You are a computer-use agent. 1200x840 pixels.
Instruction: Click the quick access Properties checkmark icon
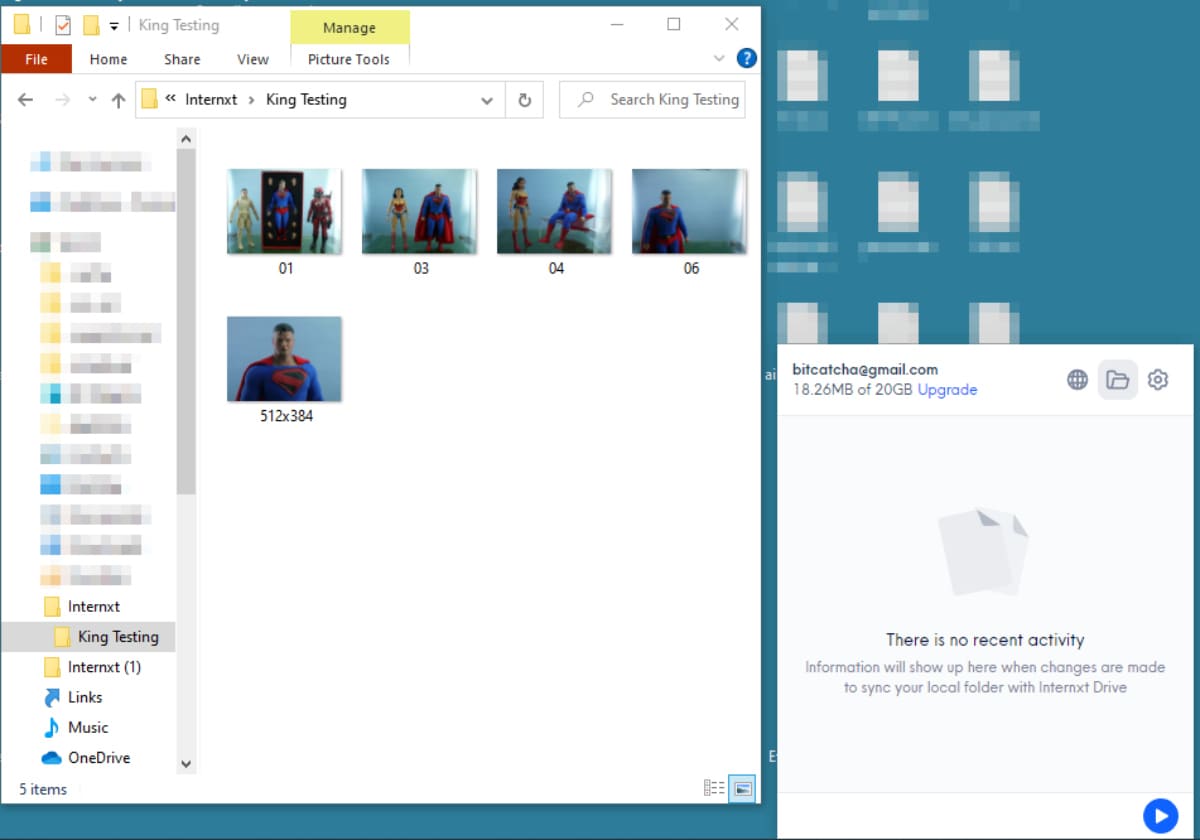pyautogui.click(x=62, y=25)
